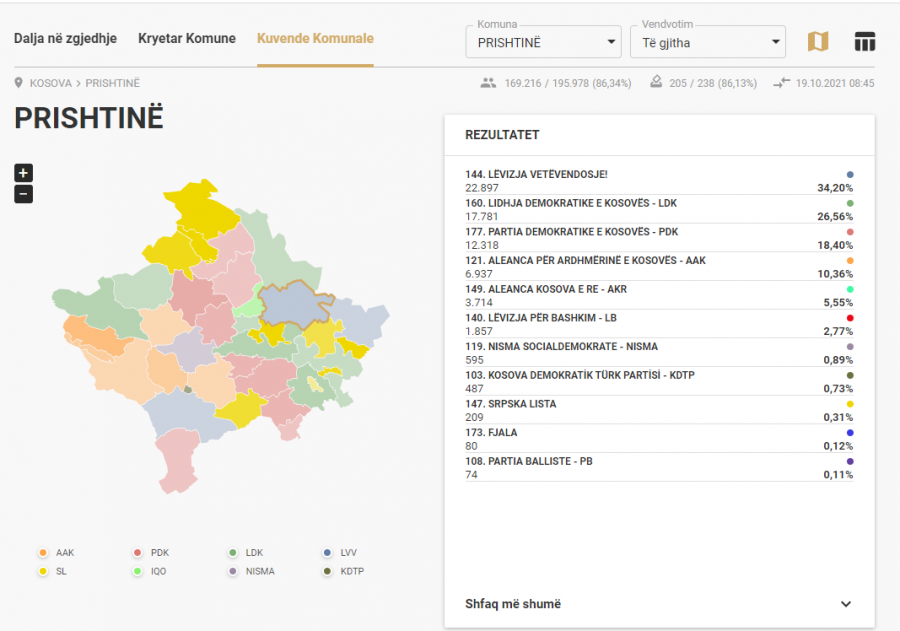Click SL legend color dot
The image size is (900, 631).
[43, 571]
